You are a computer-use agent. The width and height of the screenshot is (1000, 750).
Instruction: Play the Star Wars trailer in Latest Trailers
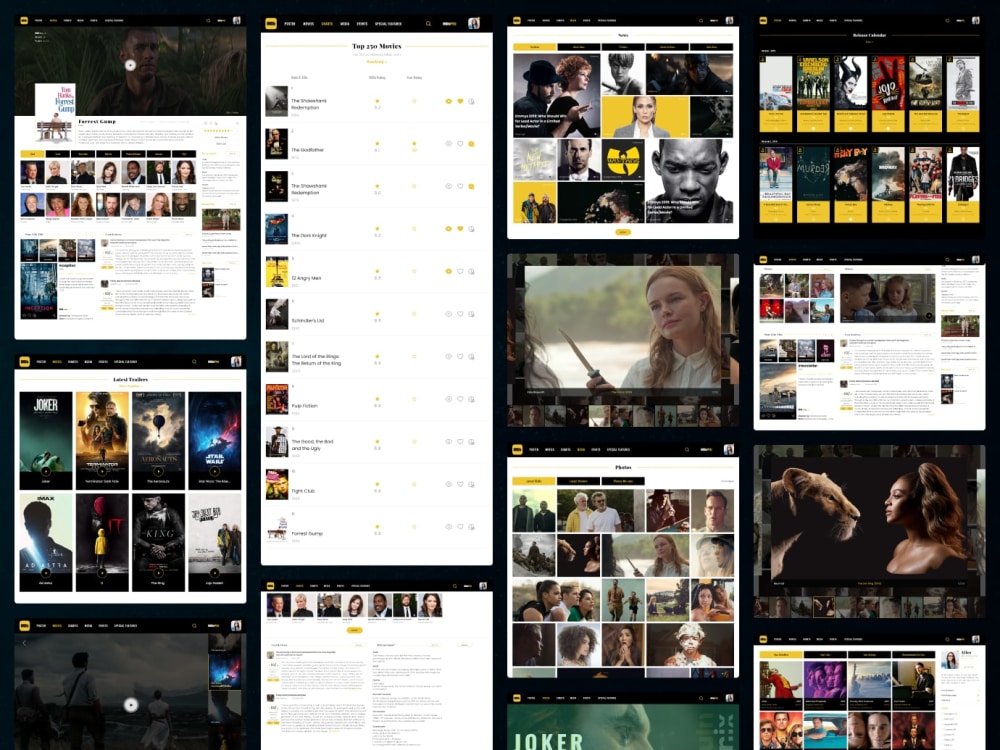click(x=214, y=471)
